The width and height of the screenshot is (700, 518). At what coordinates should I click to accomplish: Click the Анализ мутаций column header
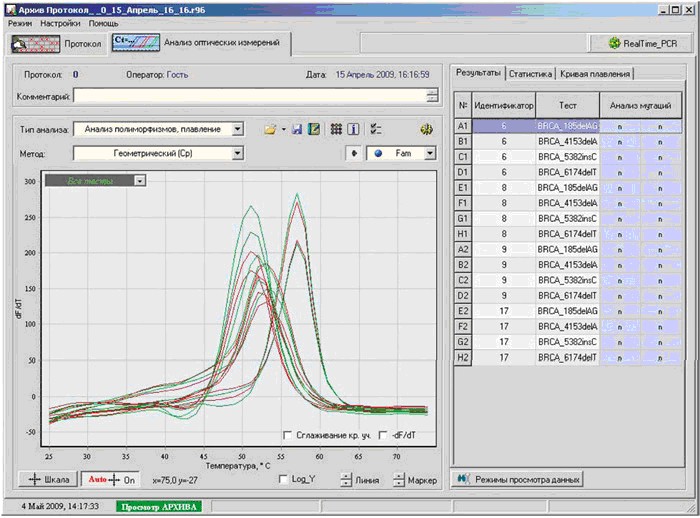coord(641,106)
